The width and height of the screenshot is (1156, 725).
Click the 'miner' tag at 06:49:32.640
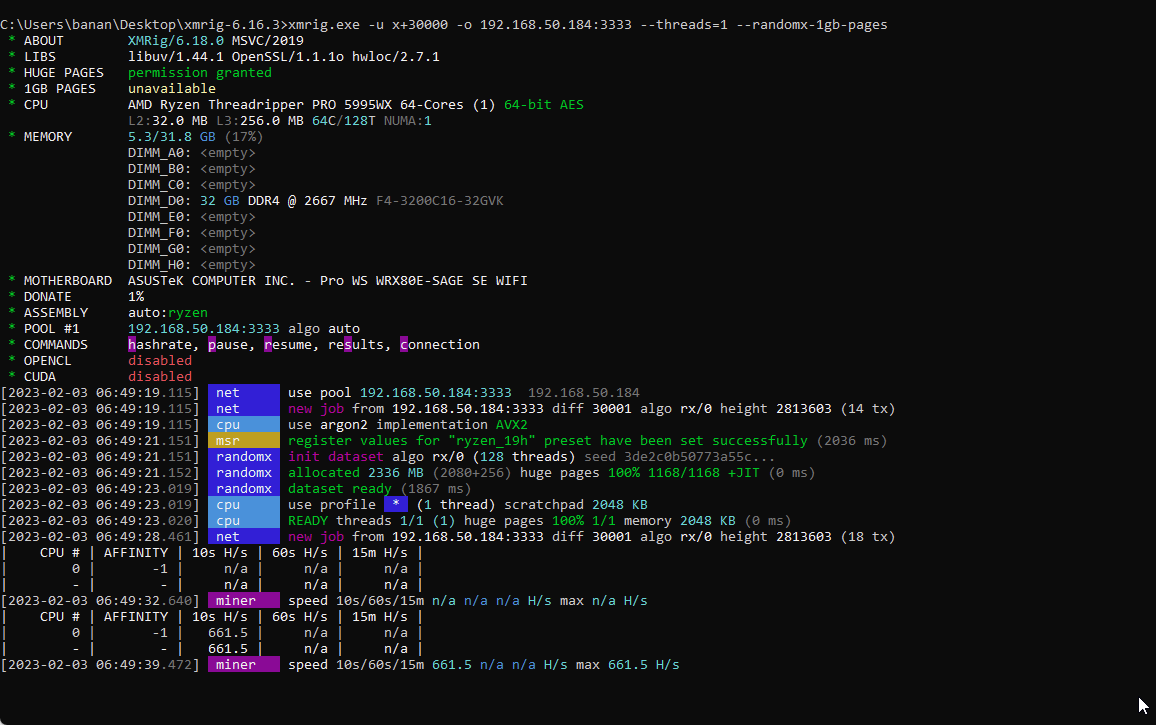243,600
